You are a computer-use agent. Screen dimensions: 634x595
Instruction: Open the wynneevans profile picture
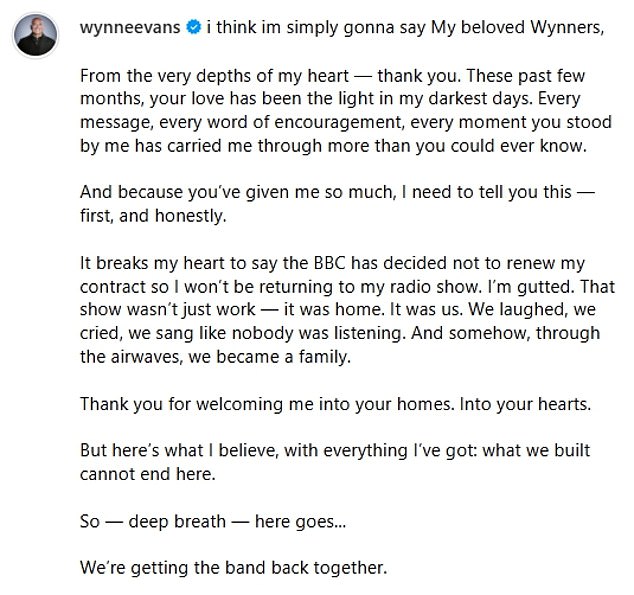click(x=36, y=36)
